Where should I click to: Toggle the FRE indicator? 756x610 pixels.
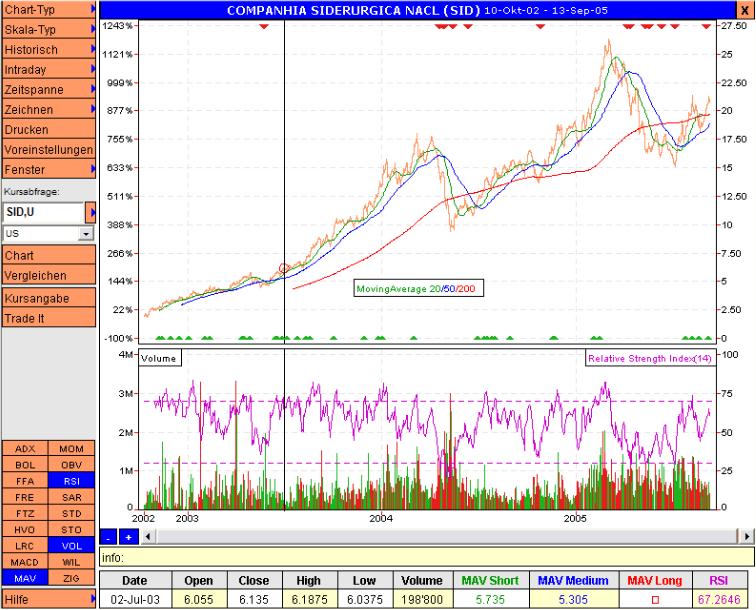[x=25, y=497]
